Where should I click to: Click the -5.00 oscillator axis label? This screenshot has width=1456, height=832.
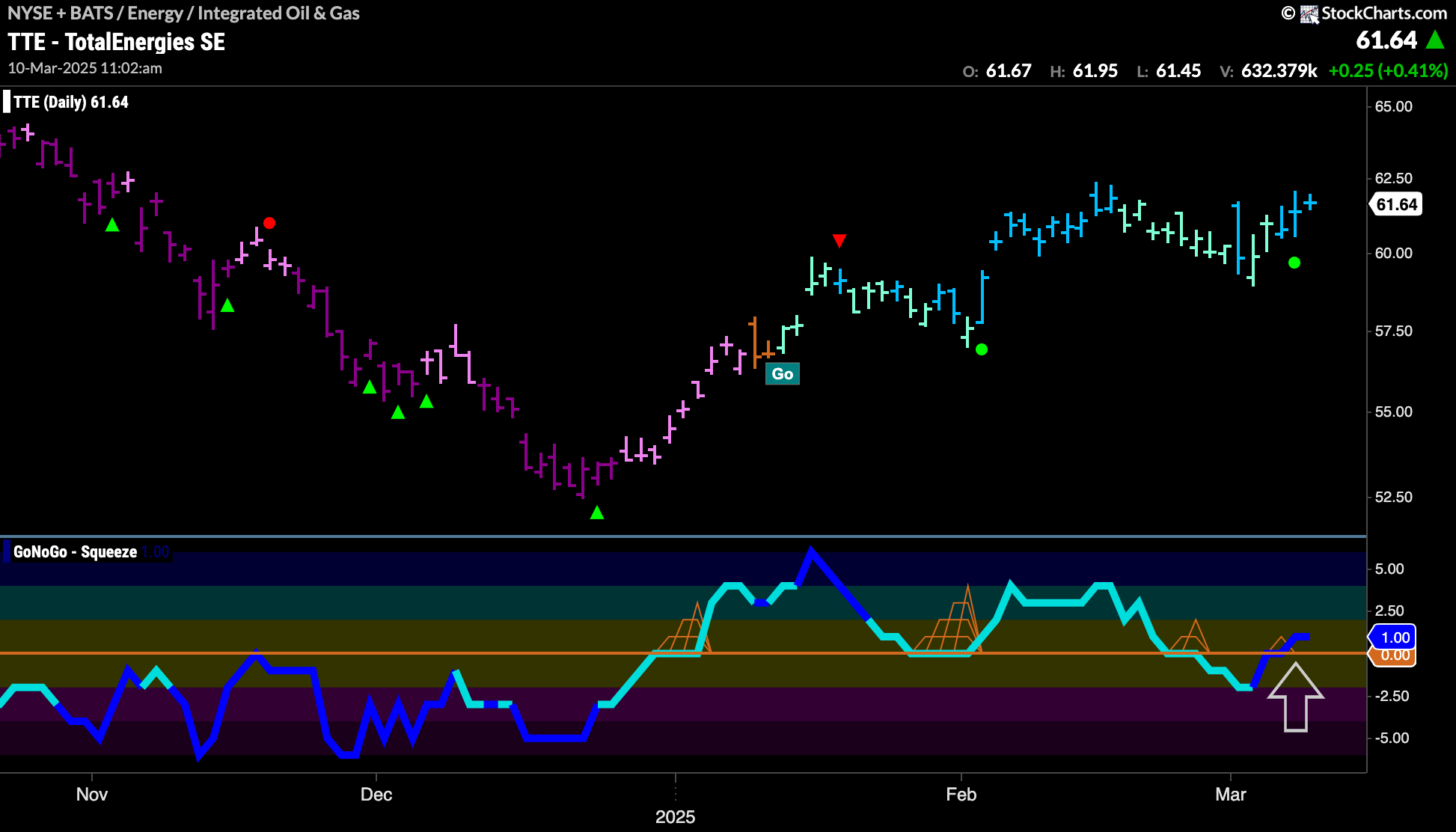tap(1392, 738)
